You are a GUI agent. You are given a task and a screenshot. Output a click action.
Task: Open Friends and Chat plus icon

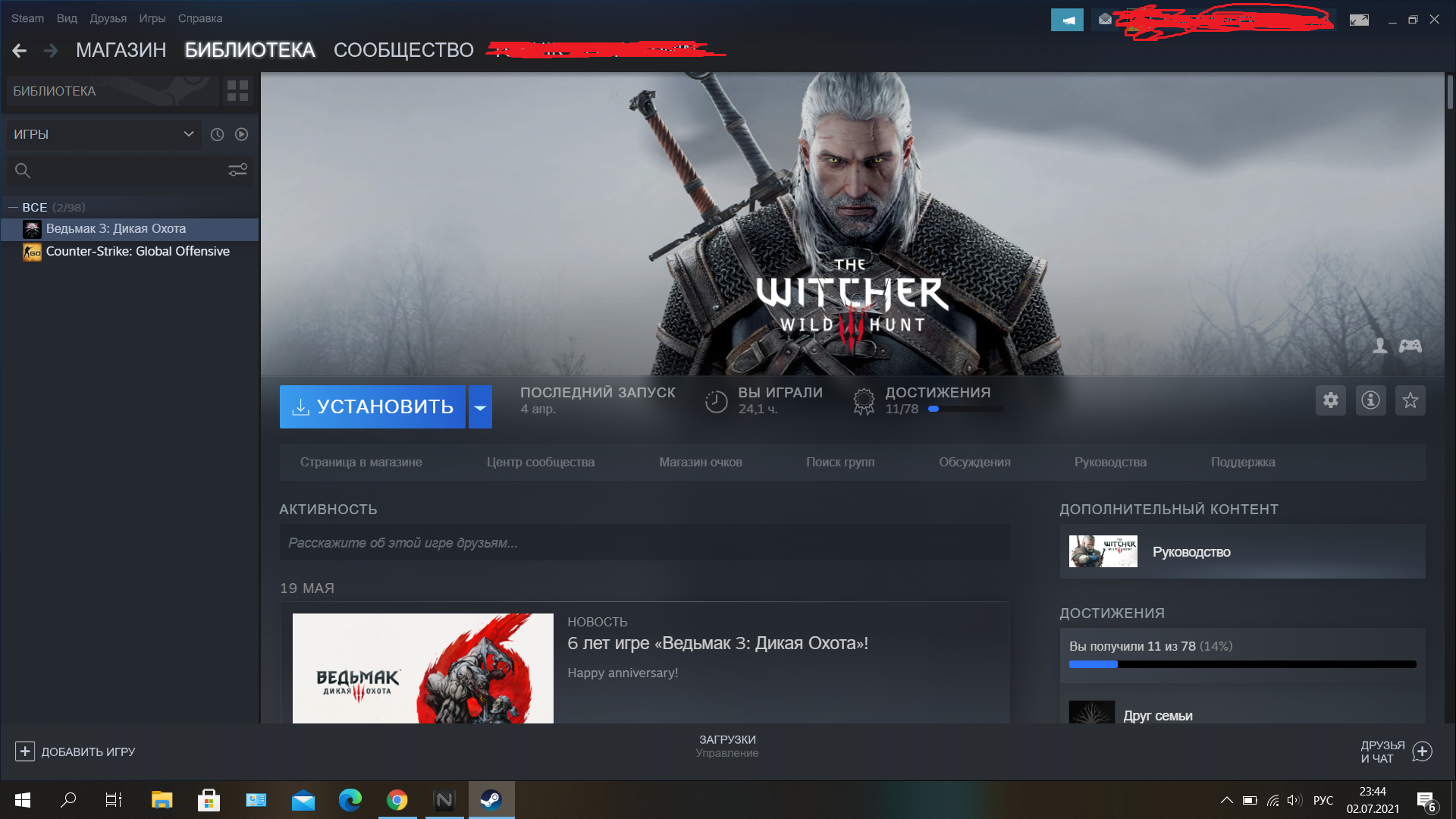(x=1422, y=752)
